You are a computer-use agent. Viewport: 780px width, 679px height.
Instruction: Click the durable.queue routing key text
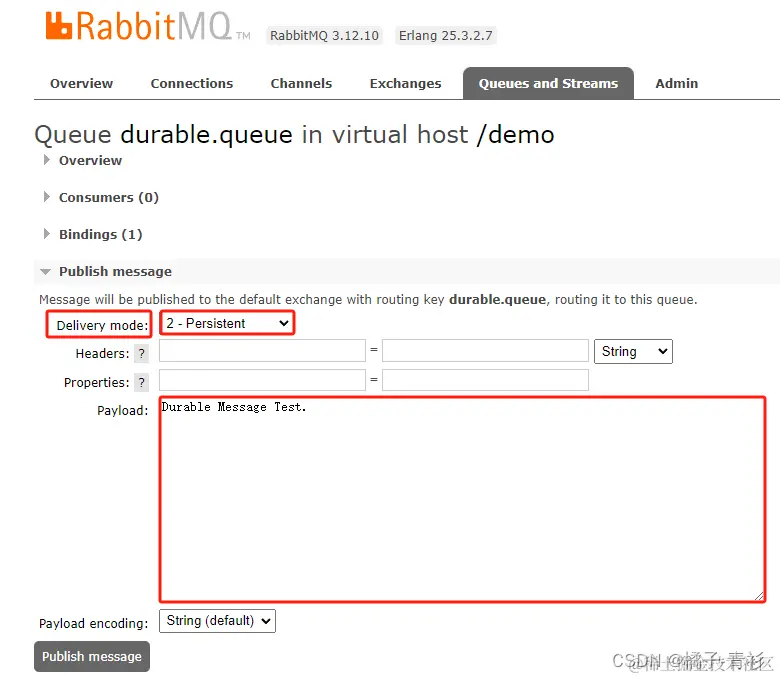(x=497, y=299)
